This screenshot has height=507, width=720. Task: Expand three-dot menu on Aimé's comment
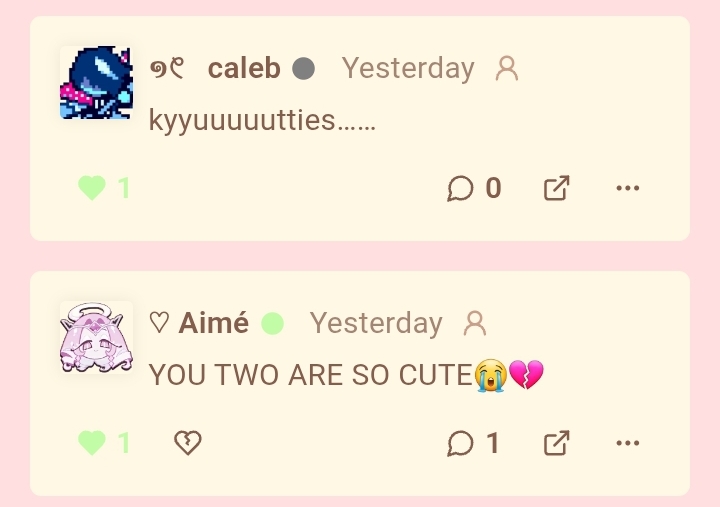click(628, 443)
